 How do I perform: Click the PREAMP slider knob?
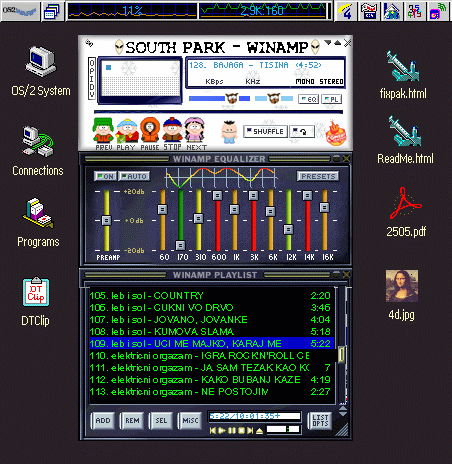coord(106,220)
